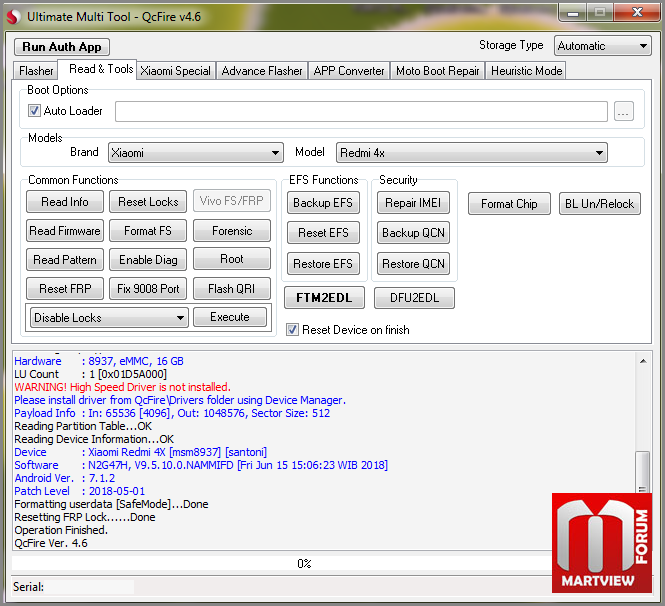Click the MartView Forum logo
This screenshot has height=606, width=665.
pyautogui.click(x=601, y=542)
